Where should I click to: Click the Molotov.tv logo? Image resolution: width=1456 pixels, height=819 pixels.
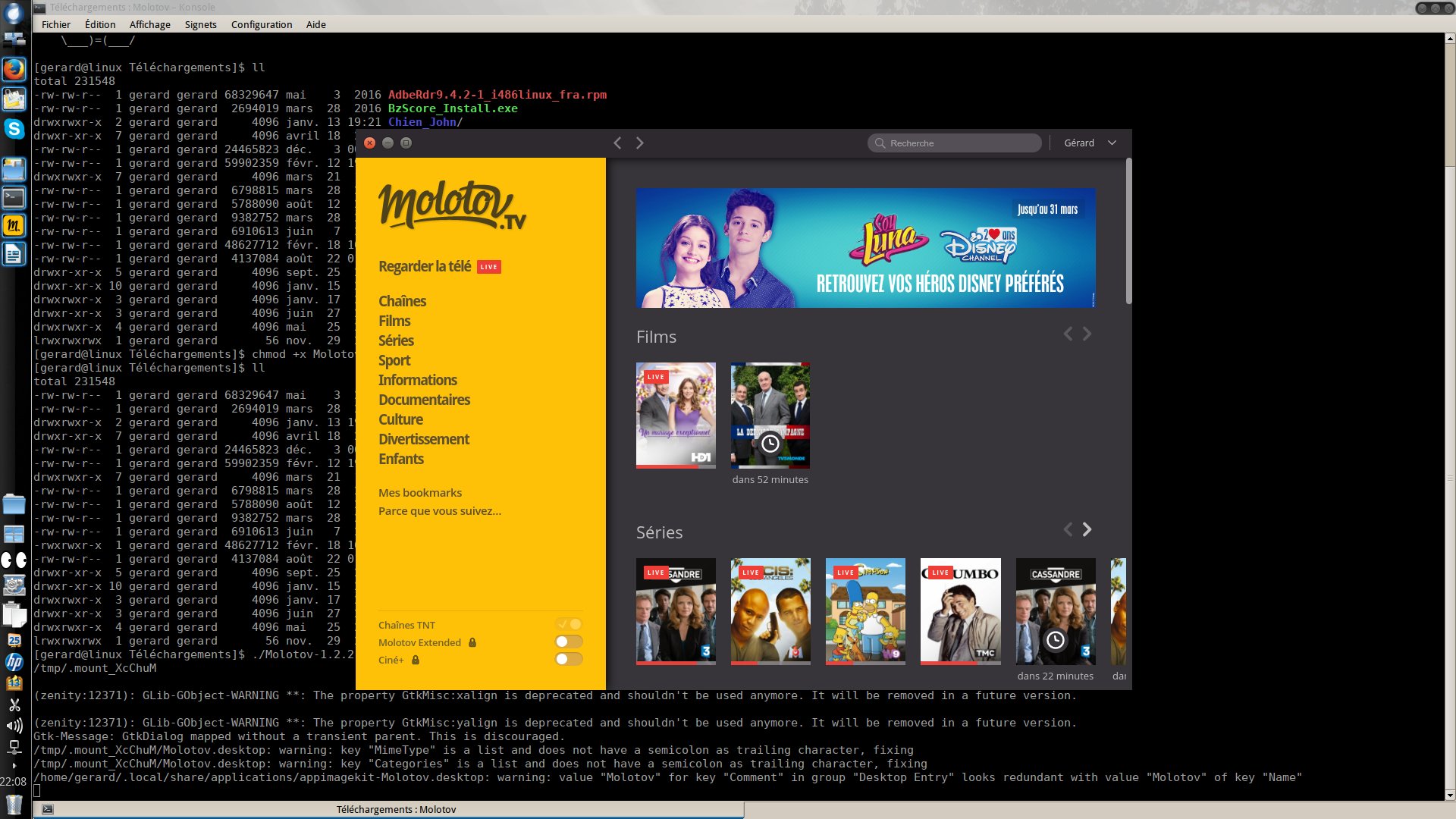(x=452, y=206)
